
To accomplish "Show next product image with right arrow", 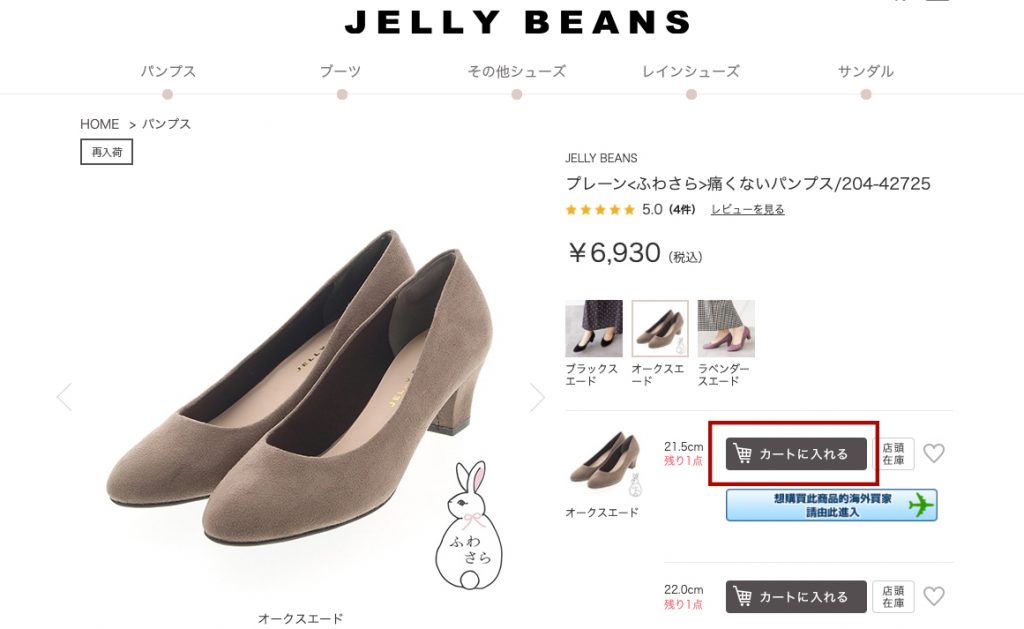I will coord(537,397).
